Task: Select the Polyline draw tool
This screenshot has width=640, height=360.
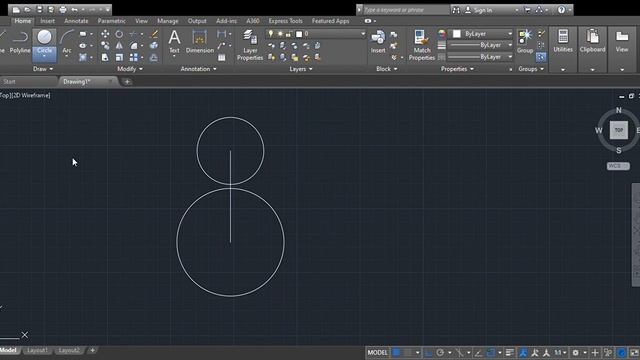Action: [20, 42]
